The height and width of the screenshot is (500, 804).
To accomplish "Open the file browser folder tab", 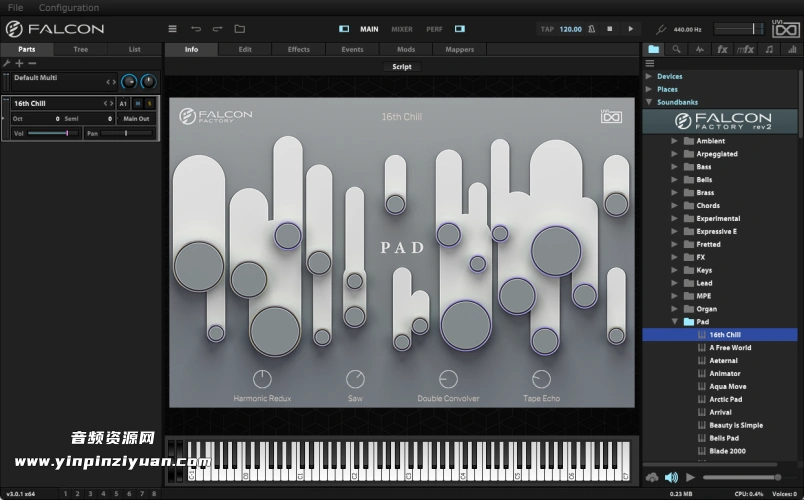I will 653,49.
